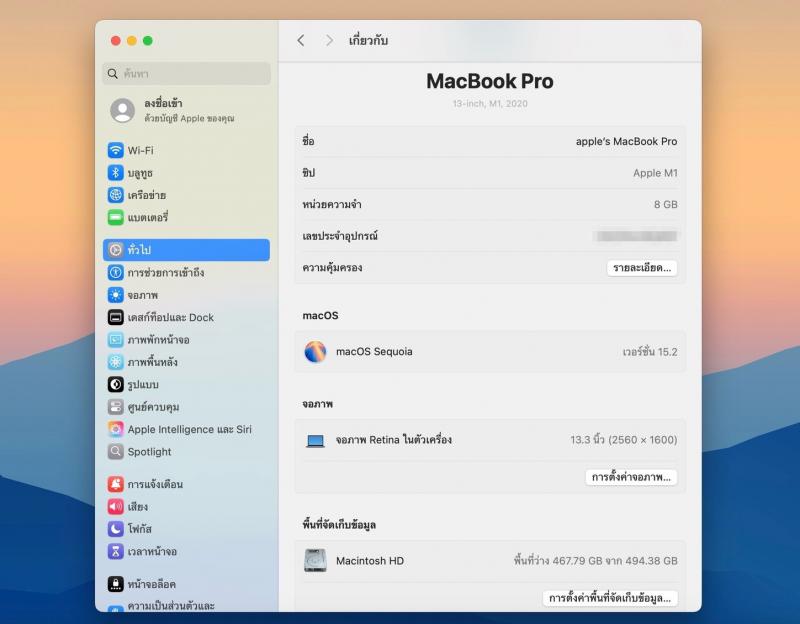Open จอภาพ (Displays) in the sidebar
This screenshot has height=624, width=800.
186,295
